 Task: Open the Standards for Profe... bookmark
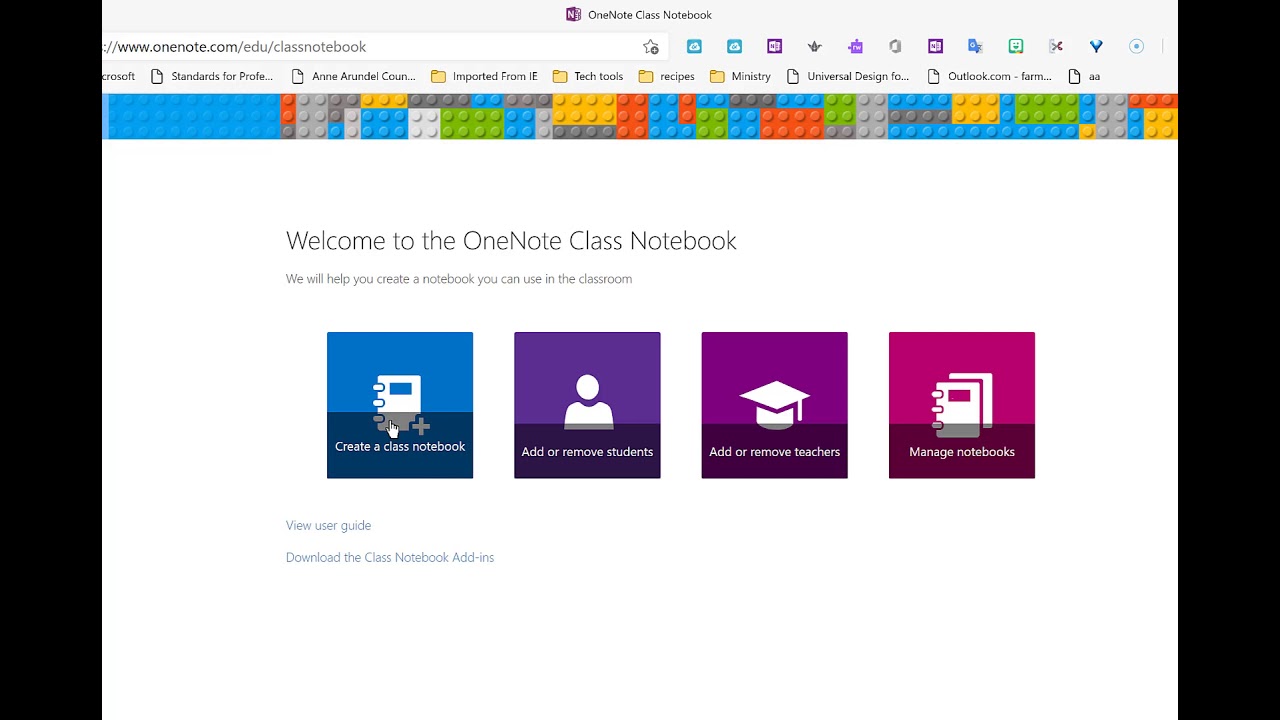(x=211, y=76)
